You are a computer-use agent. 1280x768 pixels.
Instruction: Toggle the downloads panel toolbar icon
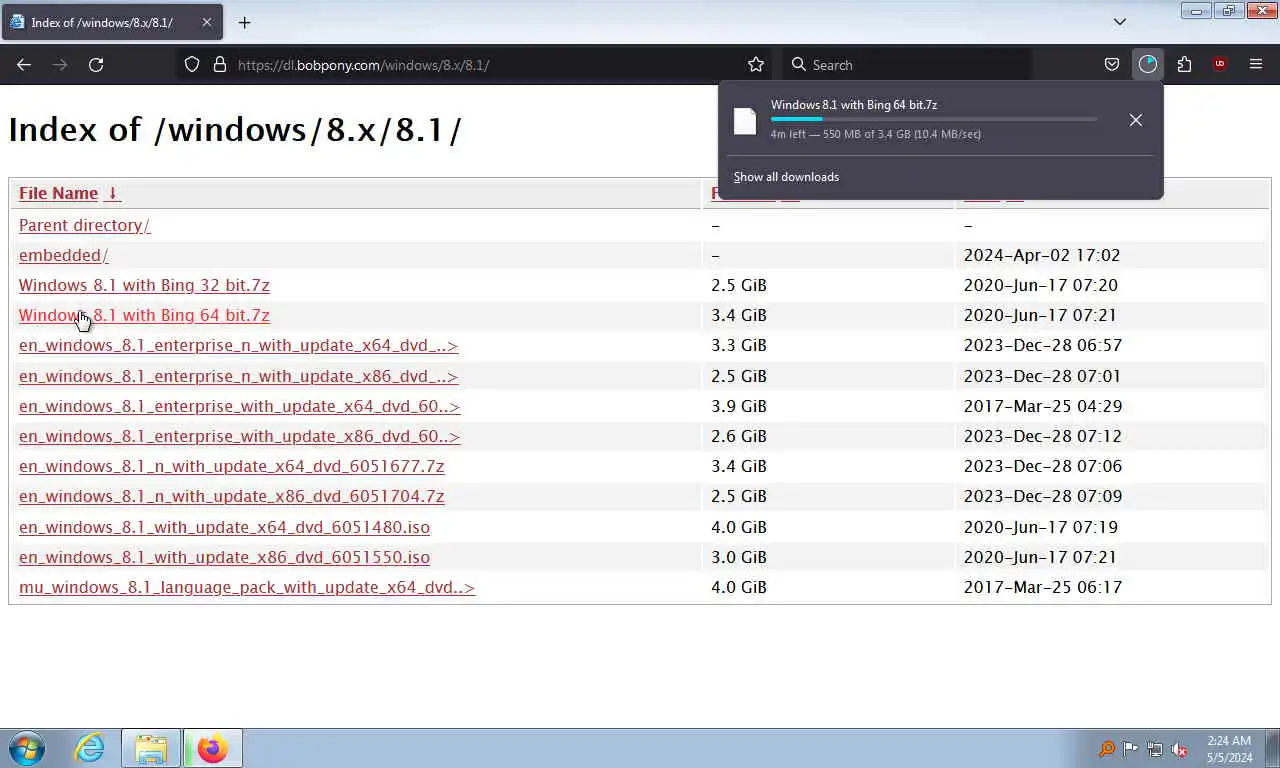(x=1148, y=64)
